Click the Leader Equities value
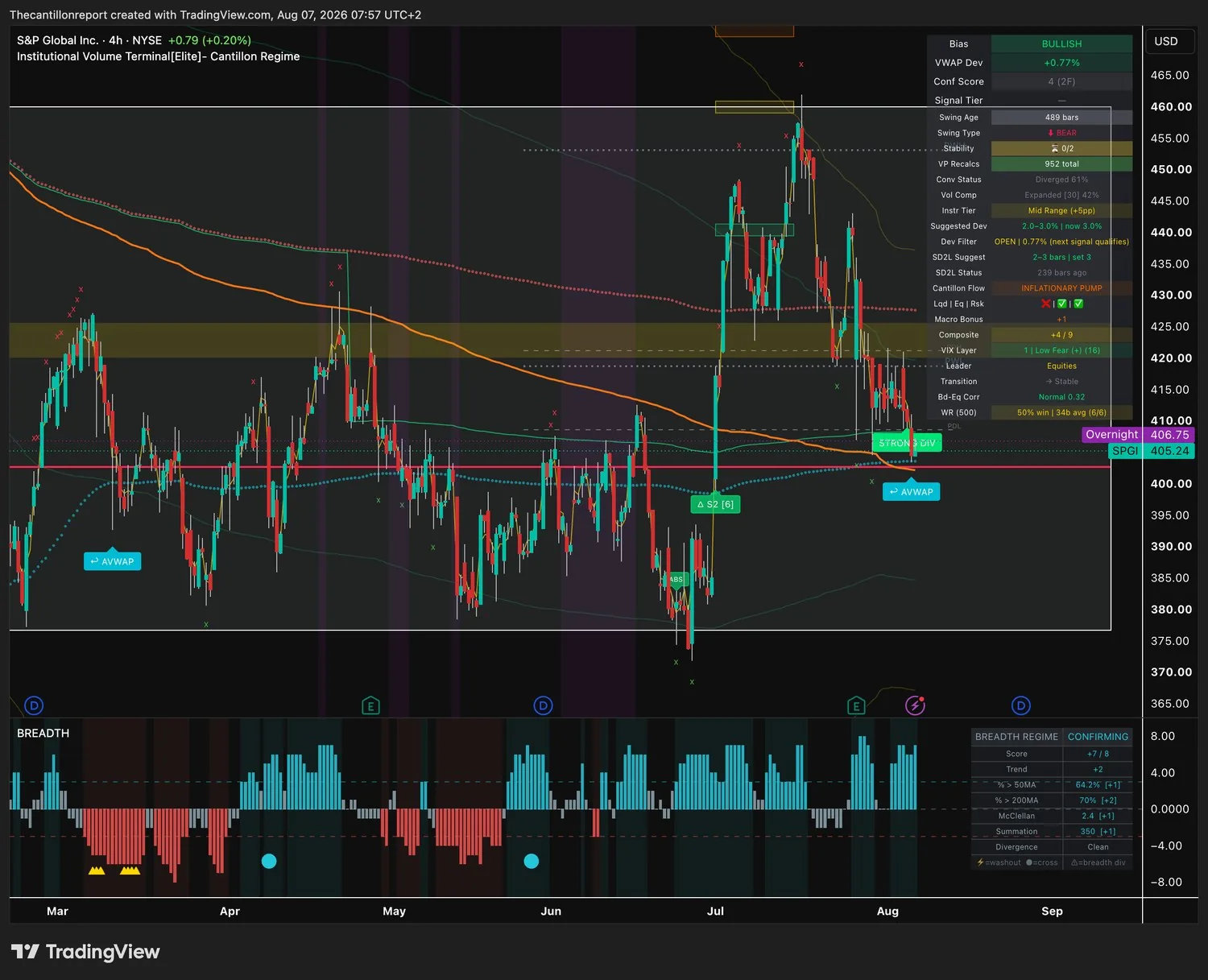Viewport: 1208px width, 980px height. click(1061, 366)
